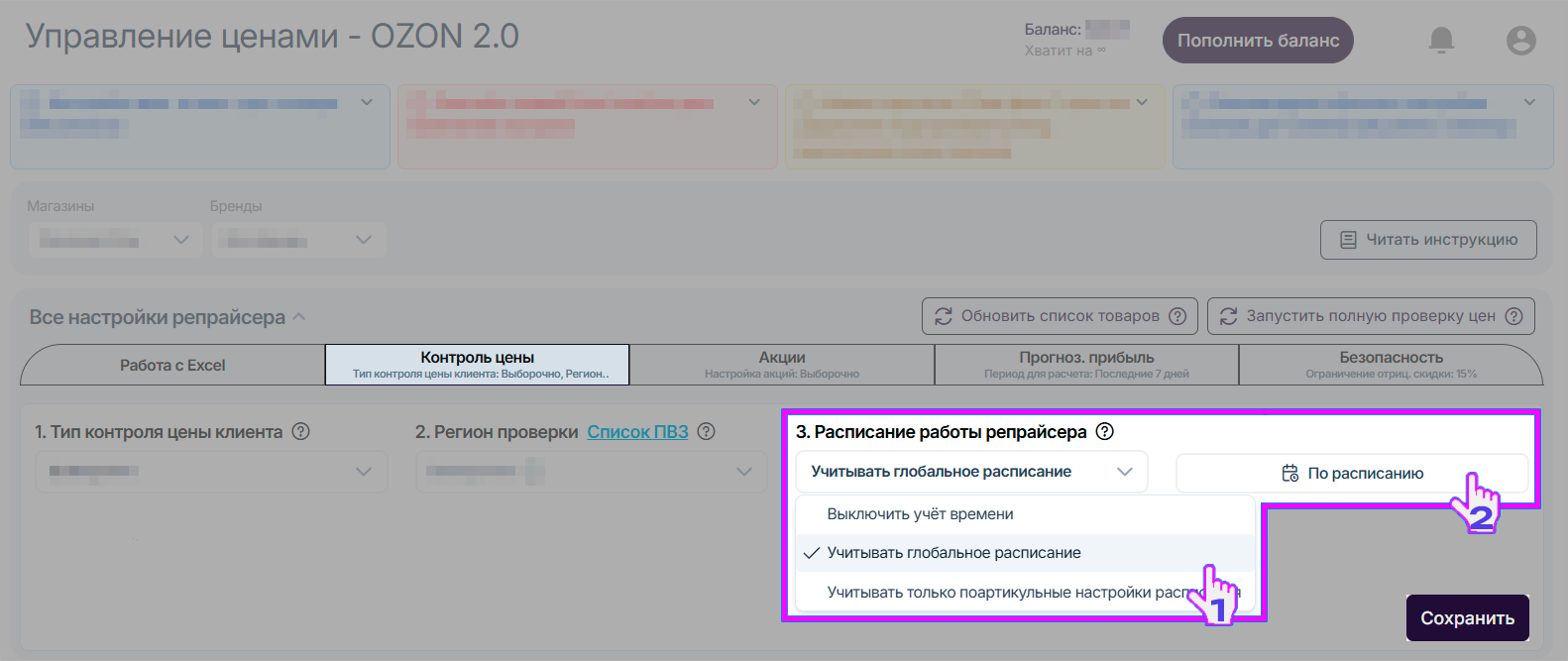Click document icon in Читать инструкцию
The width and height of the screenshot is (1568, 661).
1348,240
